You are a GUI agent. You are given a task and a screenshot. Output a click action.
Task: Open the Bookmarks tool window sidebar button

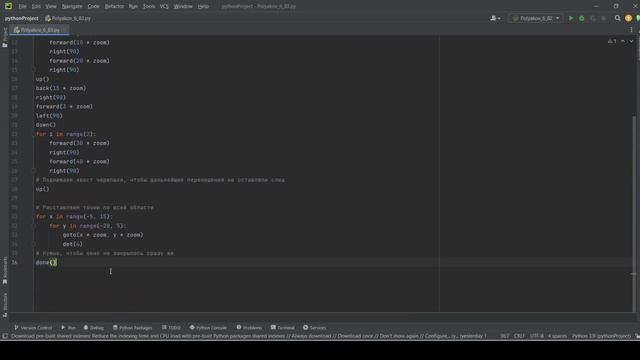(x=5, y=270)
